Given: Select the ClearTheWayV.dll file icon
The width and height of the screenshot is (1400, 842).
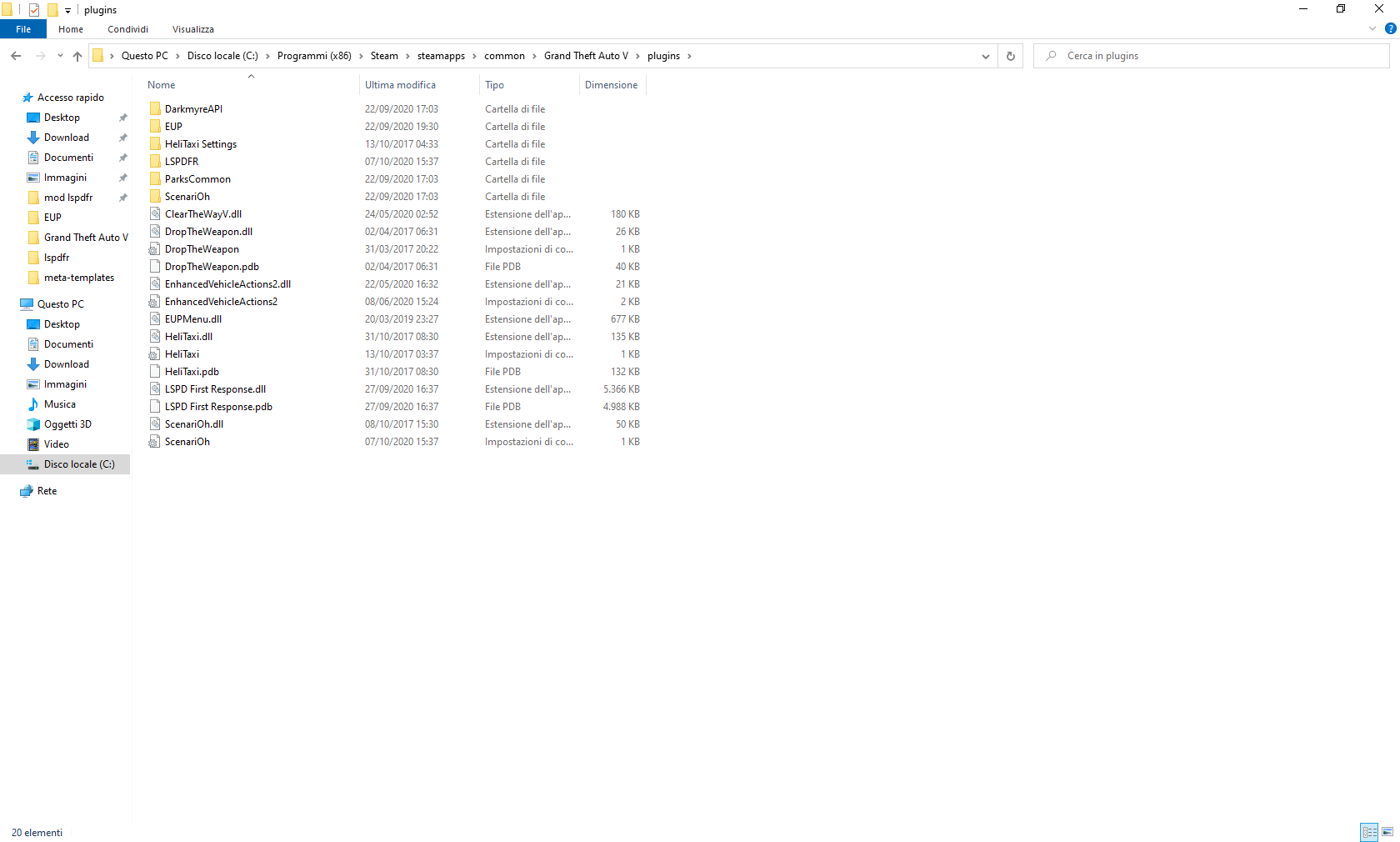Looking at the screenshot, I should coord(155,214).
